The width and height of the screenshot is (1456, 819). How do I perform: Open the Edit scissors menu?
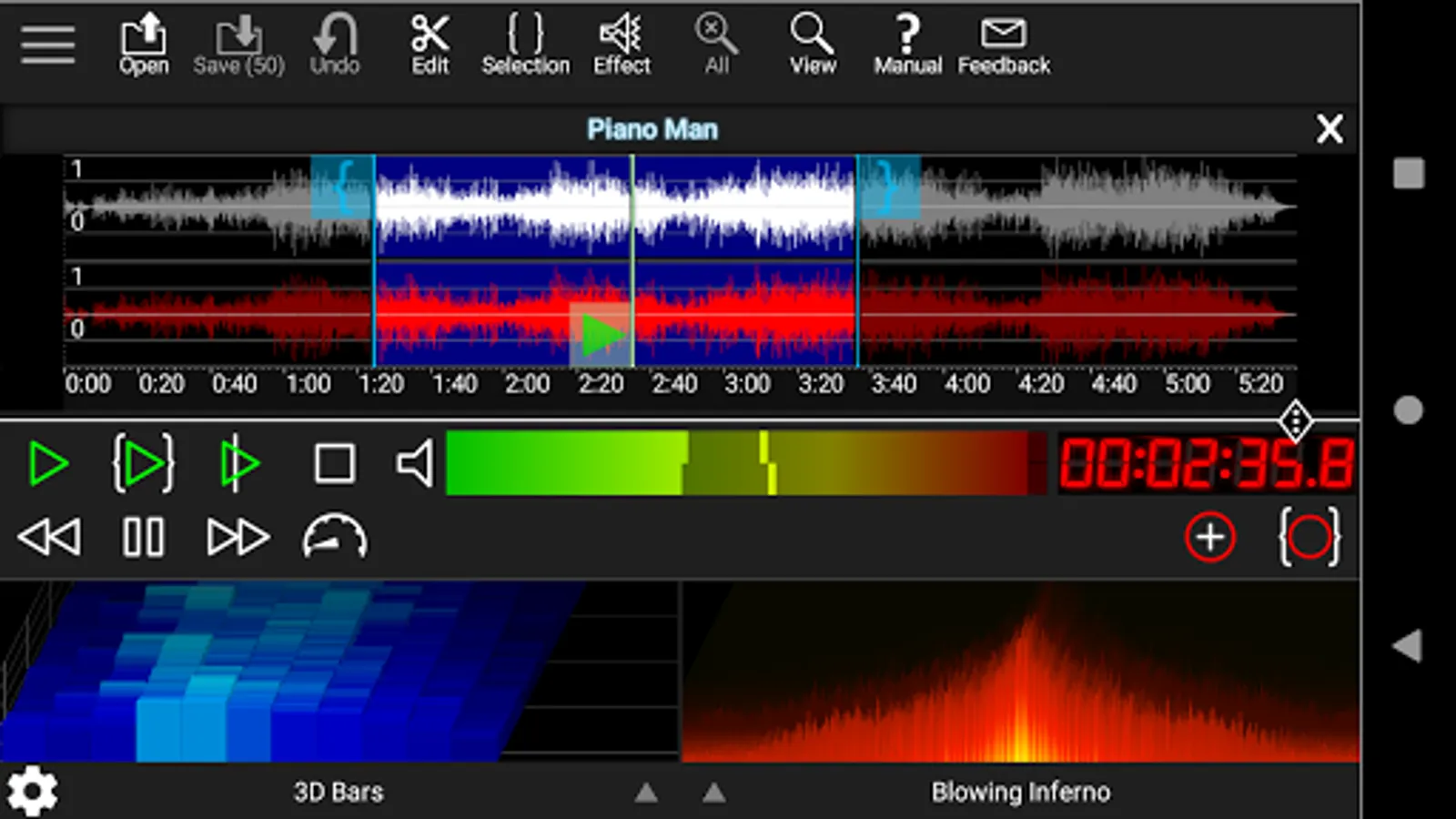pos(430,45)
